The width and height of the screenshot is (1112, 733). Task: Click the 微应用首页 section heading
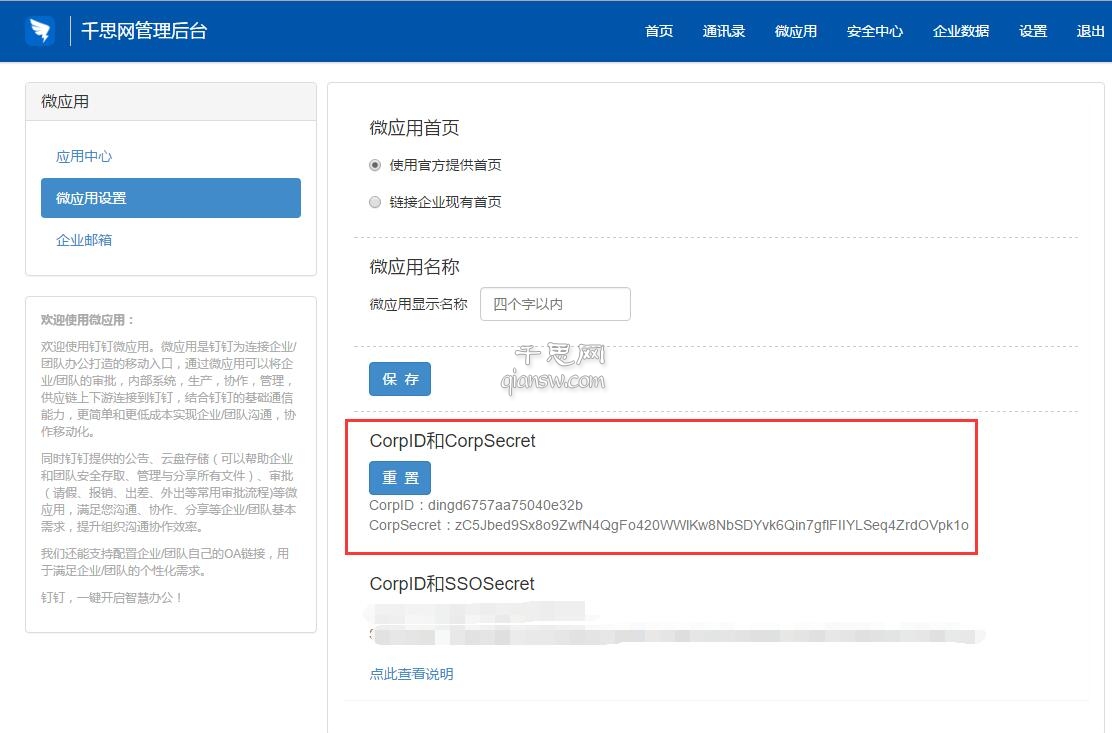[x=414, y=128]
